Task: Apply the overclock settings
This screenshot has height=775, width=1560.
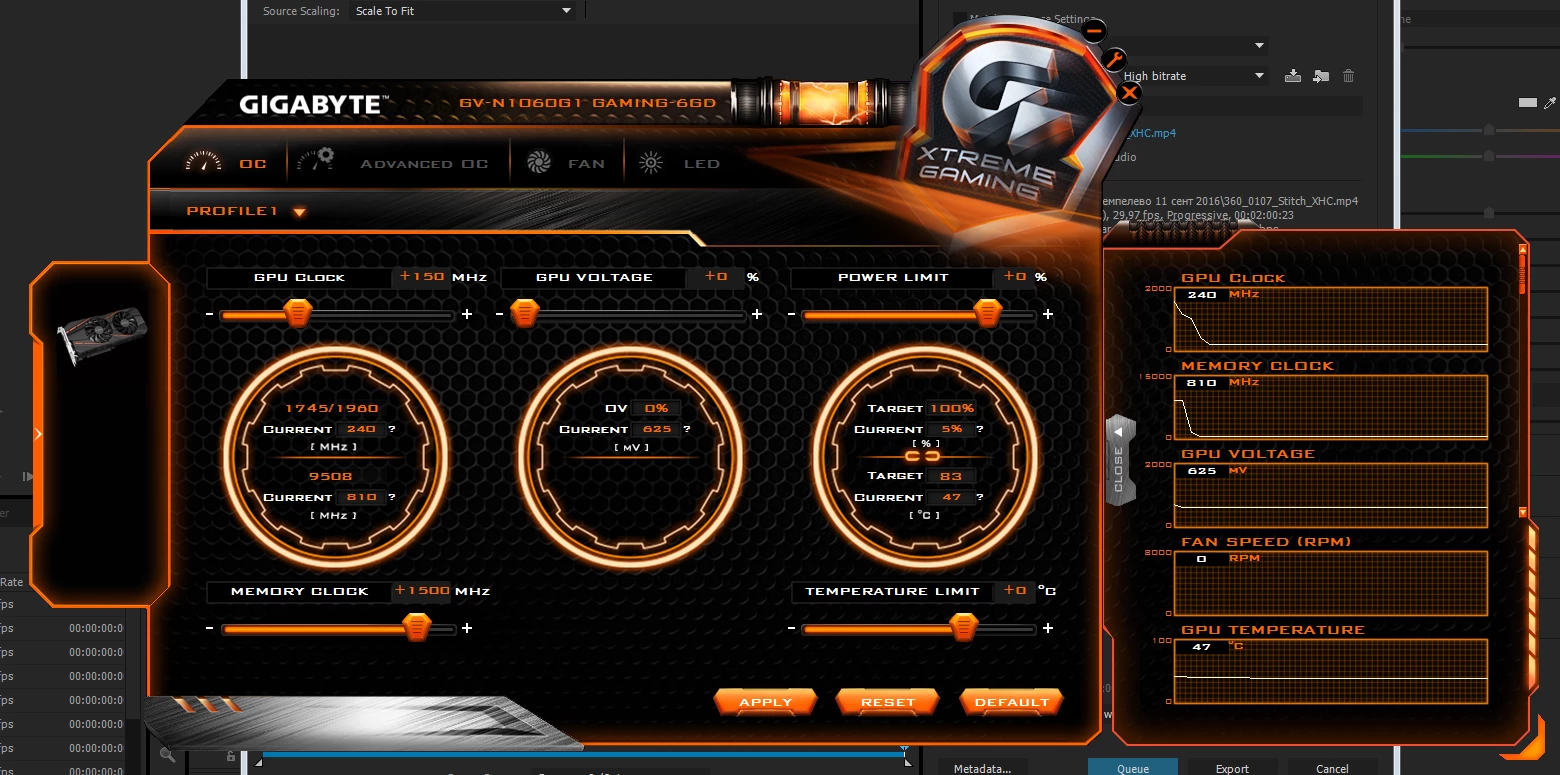Action: coord(766,702)
